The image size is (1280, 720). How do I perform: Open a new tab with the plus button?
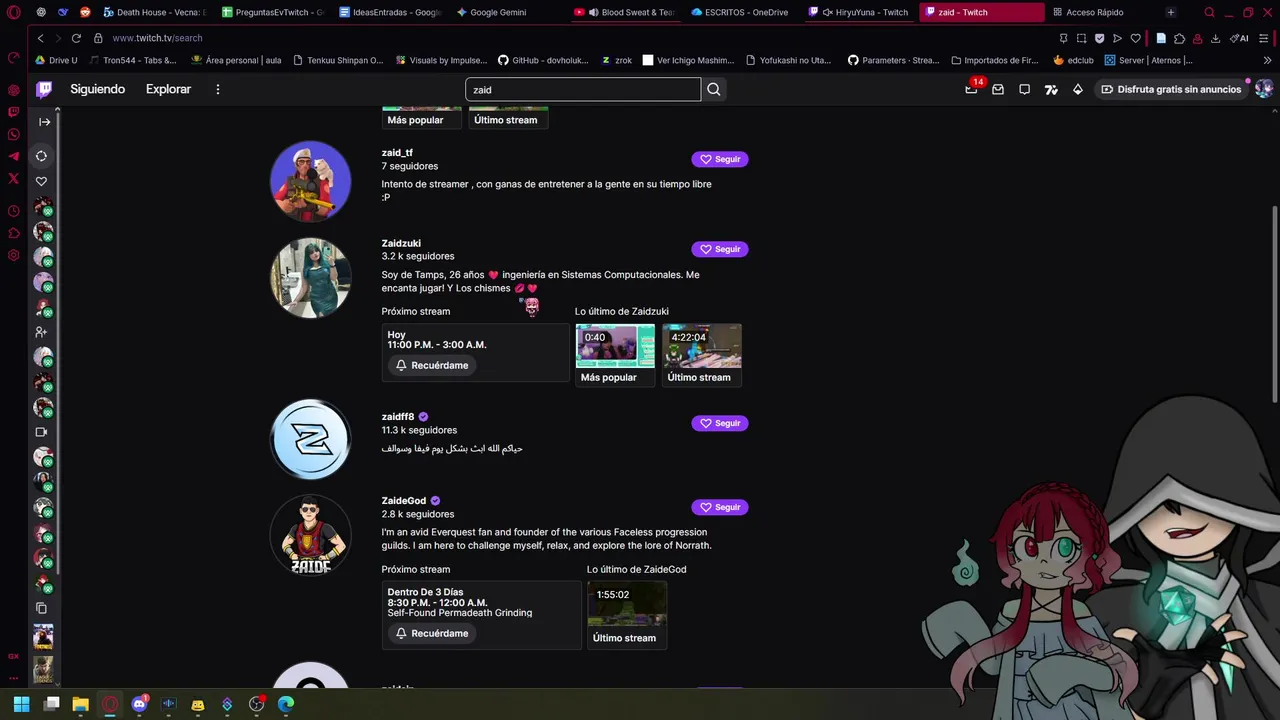[x=1170, y=12]
